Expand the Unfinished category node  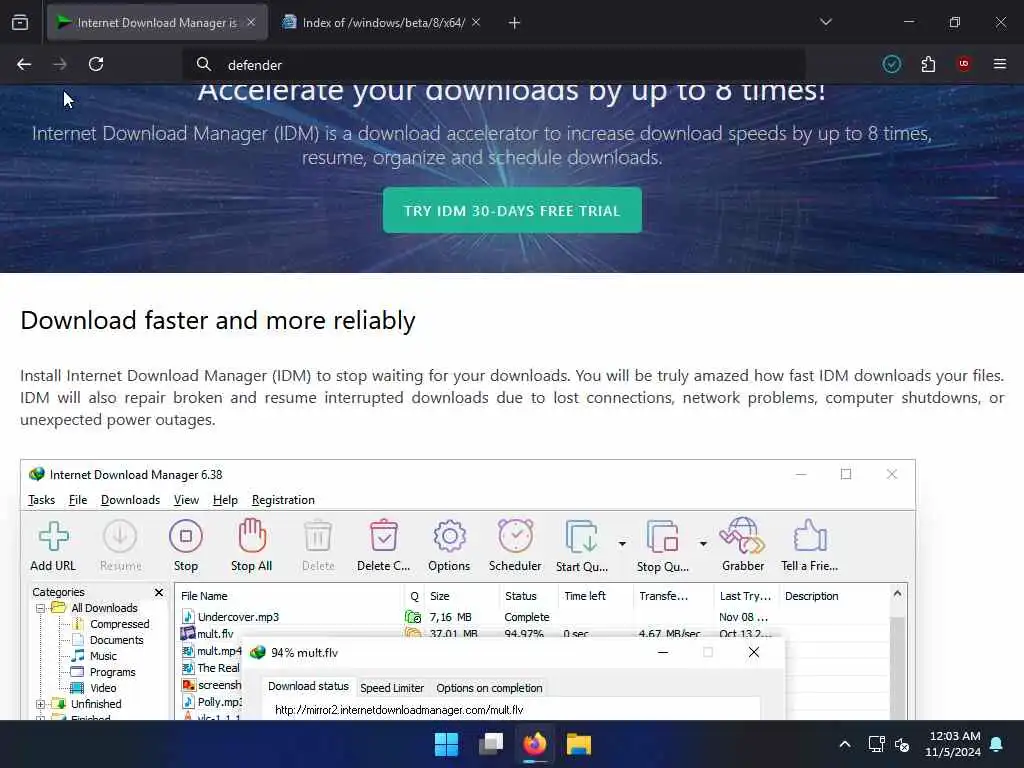[x=40, y=704]
